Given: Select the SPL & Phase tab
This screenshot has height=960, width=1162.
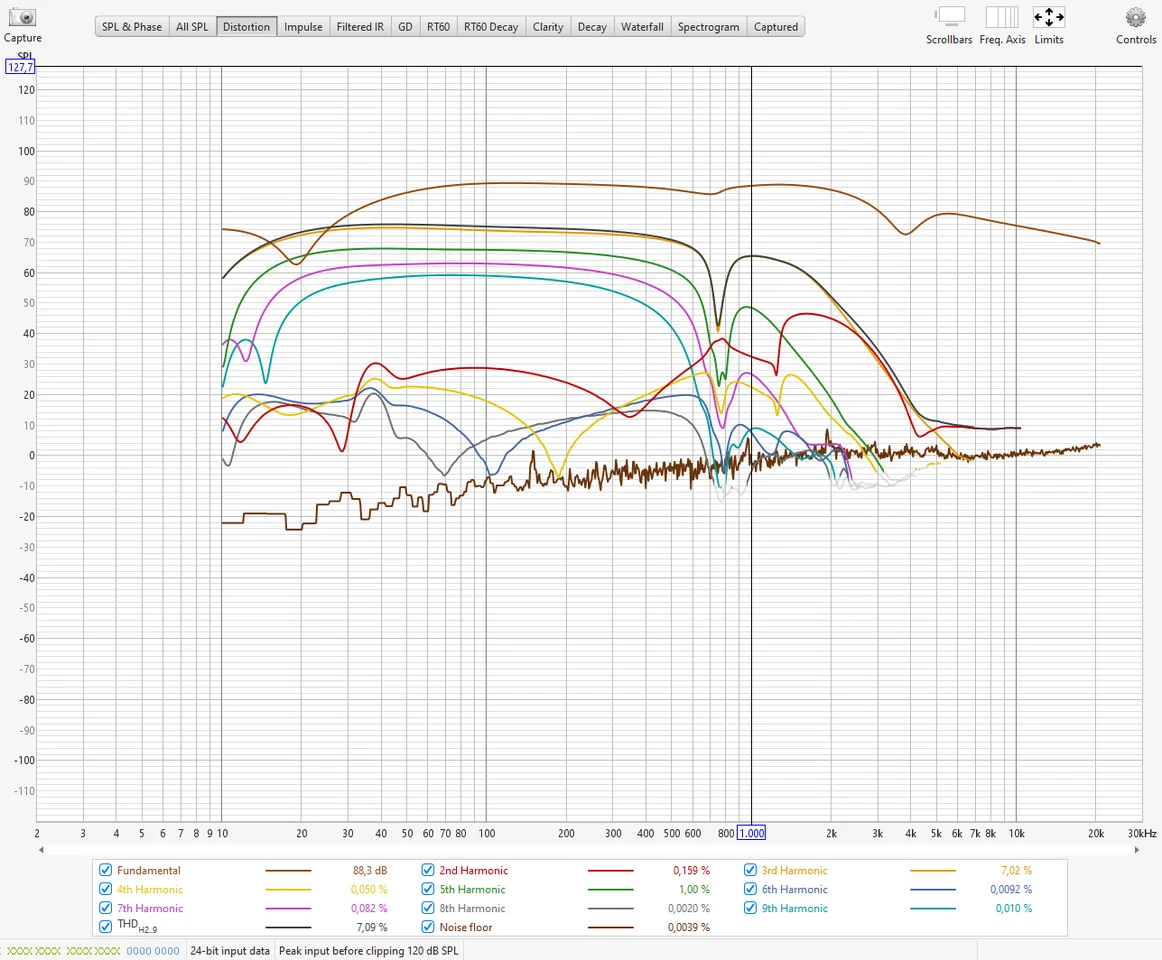Looking at the screenshot, I should (131, 27).
